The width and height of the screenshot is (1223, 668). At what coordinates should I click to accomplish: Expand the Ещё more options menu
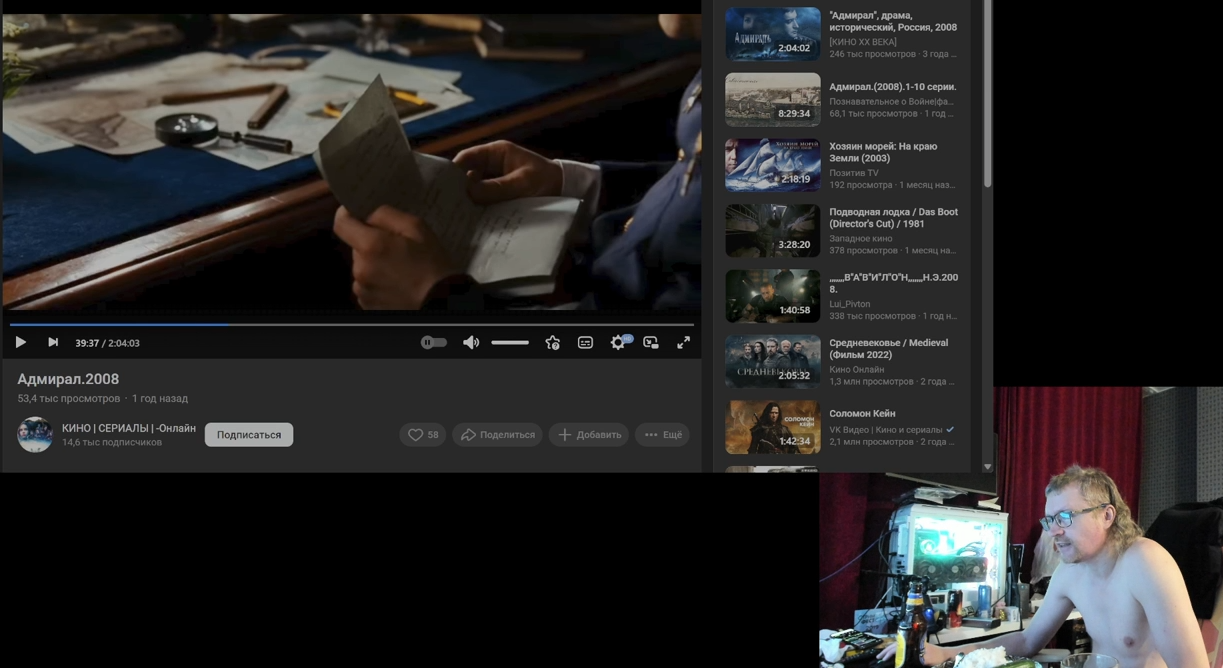[x=662, y=435]
